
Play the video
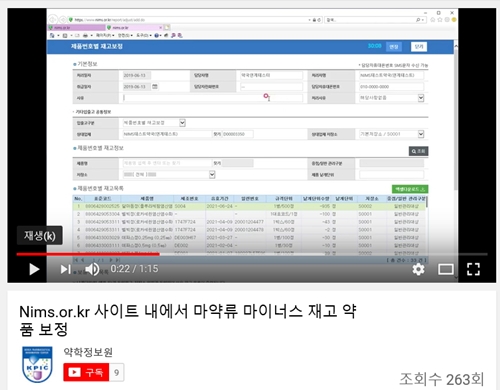click(34, 269)
